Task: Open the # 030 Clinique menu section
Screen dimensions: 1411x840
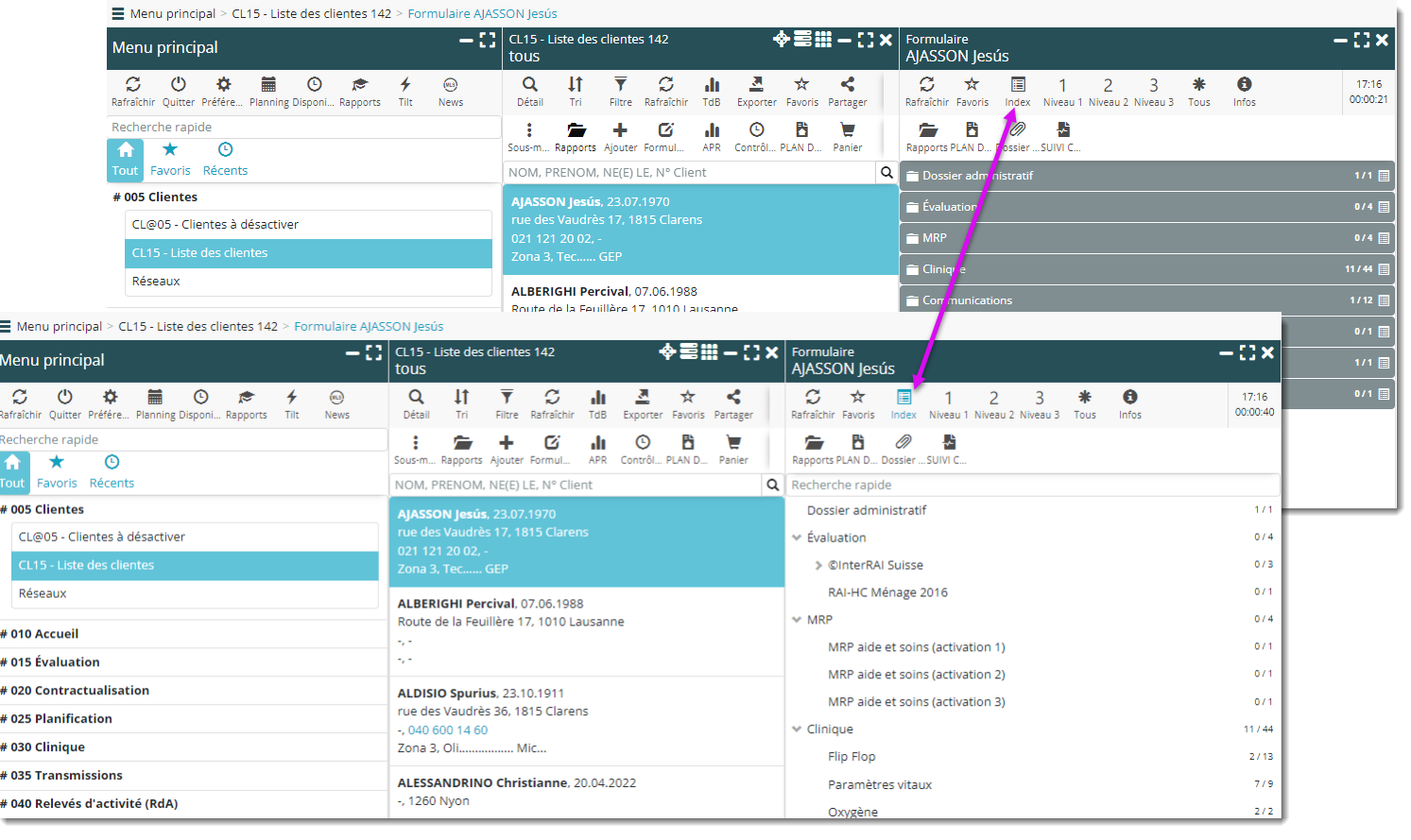Action: [47, 747]
